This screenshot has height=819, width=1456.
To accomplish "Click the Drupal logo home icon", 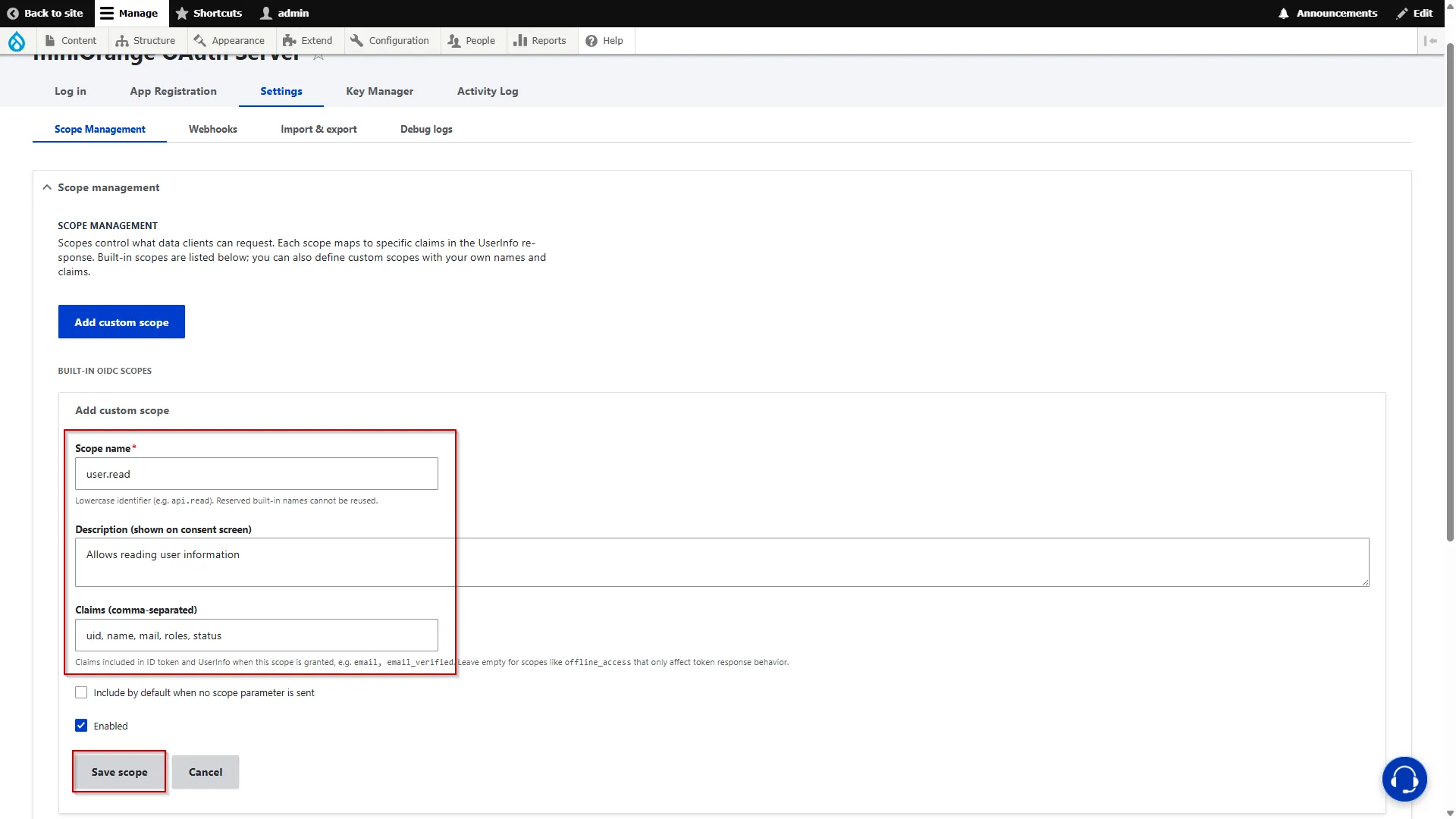I will (17, 41).
